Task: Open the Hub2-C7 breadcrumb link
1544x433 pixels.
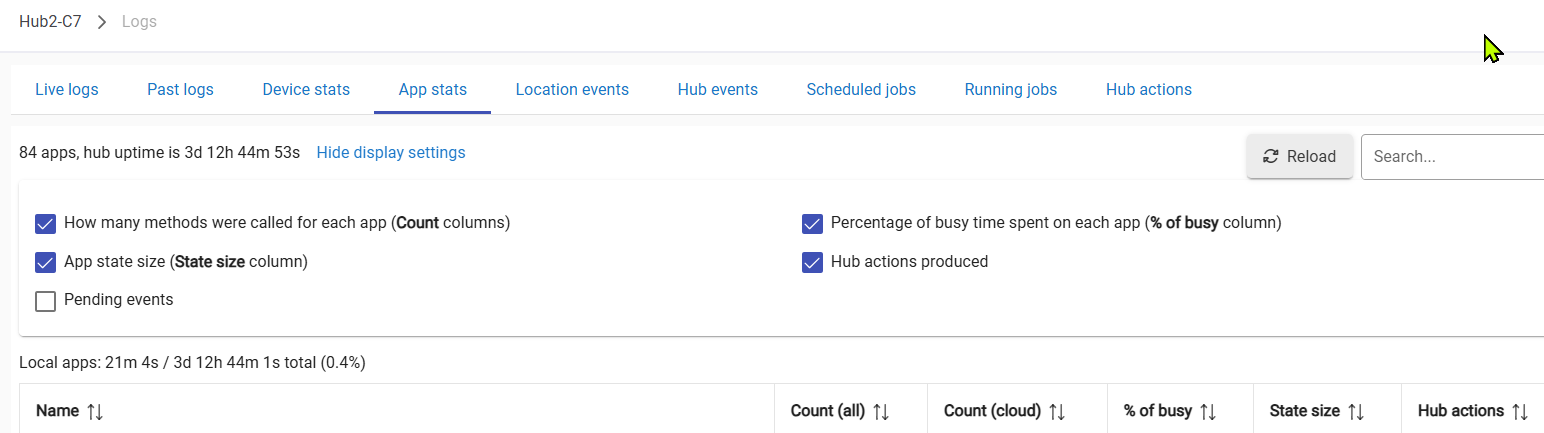Action: coord(50,21)
